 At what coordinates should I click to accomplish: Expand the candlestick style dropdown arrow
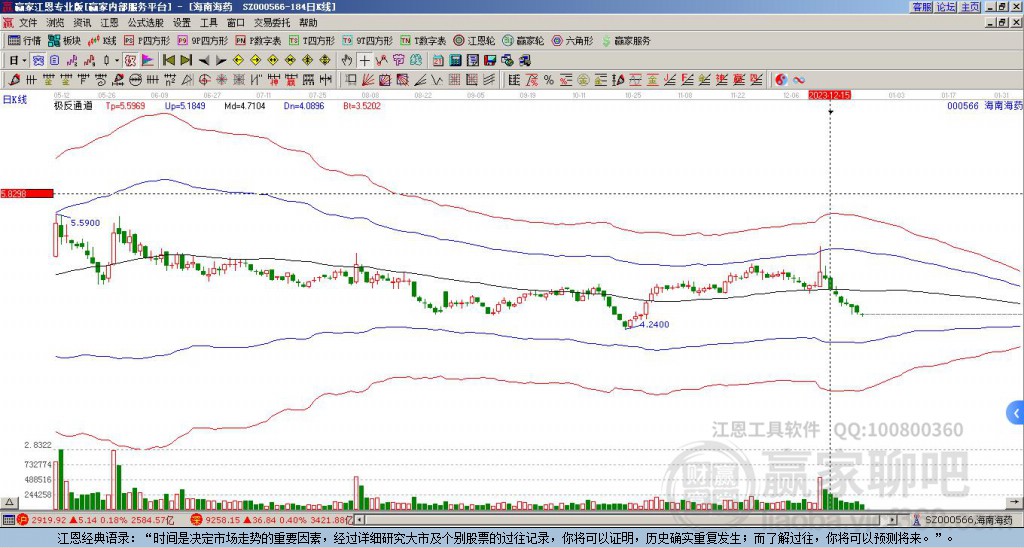117,60
